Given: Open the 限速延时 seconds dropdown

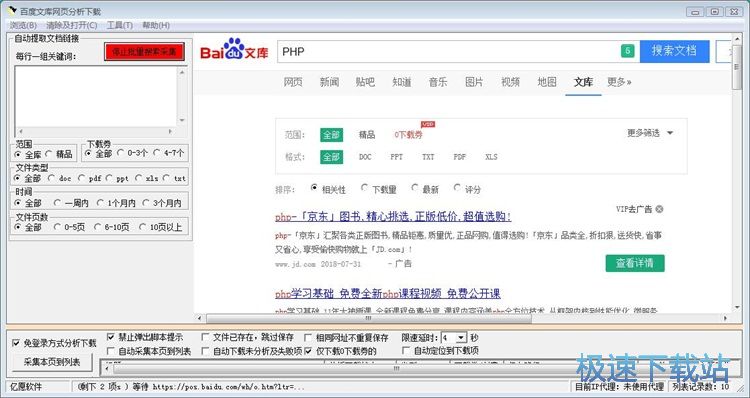Looking at the screenshot, I should point(461,338).
